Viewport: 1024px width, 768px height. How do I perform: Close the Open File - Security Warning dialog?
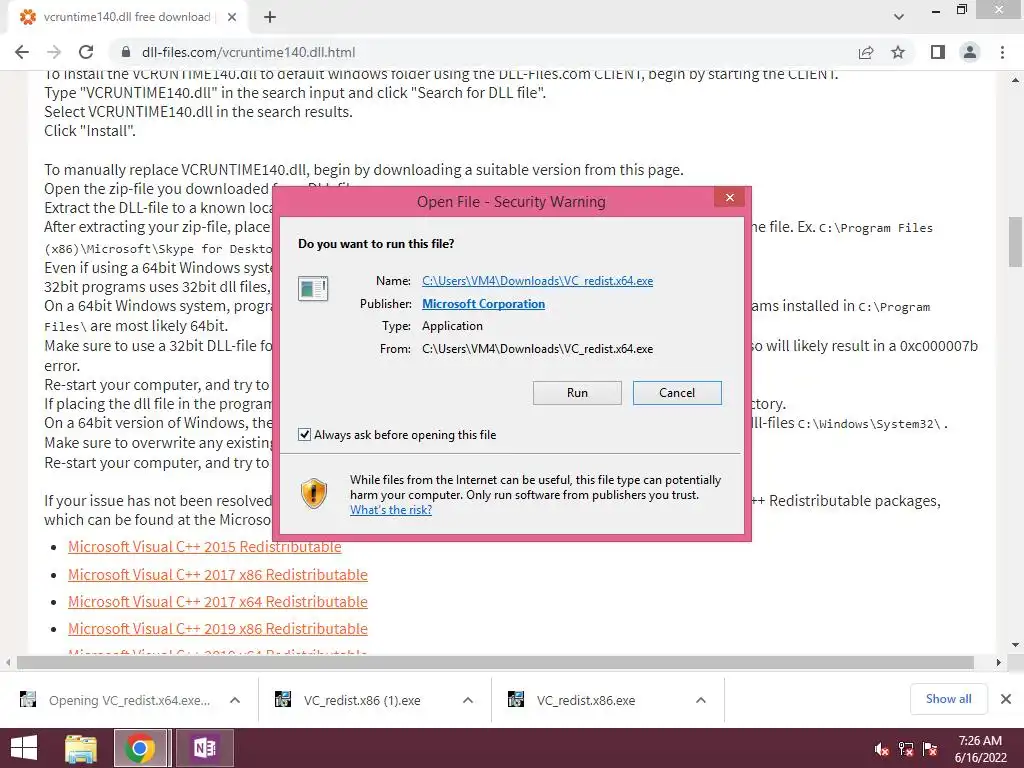pos(729,197)
